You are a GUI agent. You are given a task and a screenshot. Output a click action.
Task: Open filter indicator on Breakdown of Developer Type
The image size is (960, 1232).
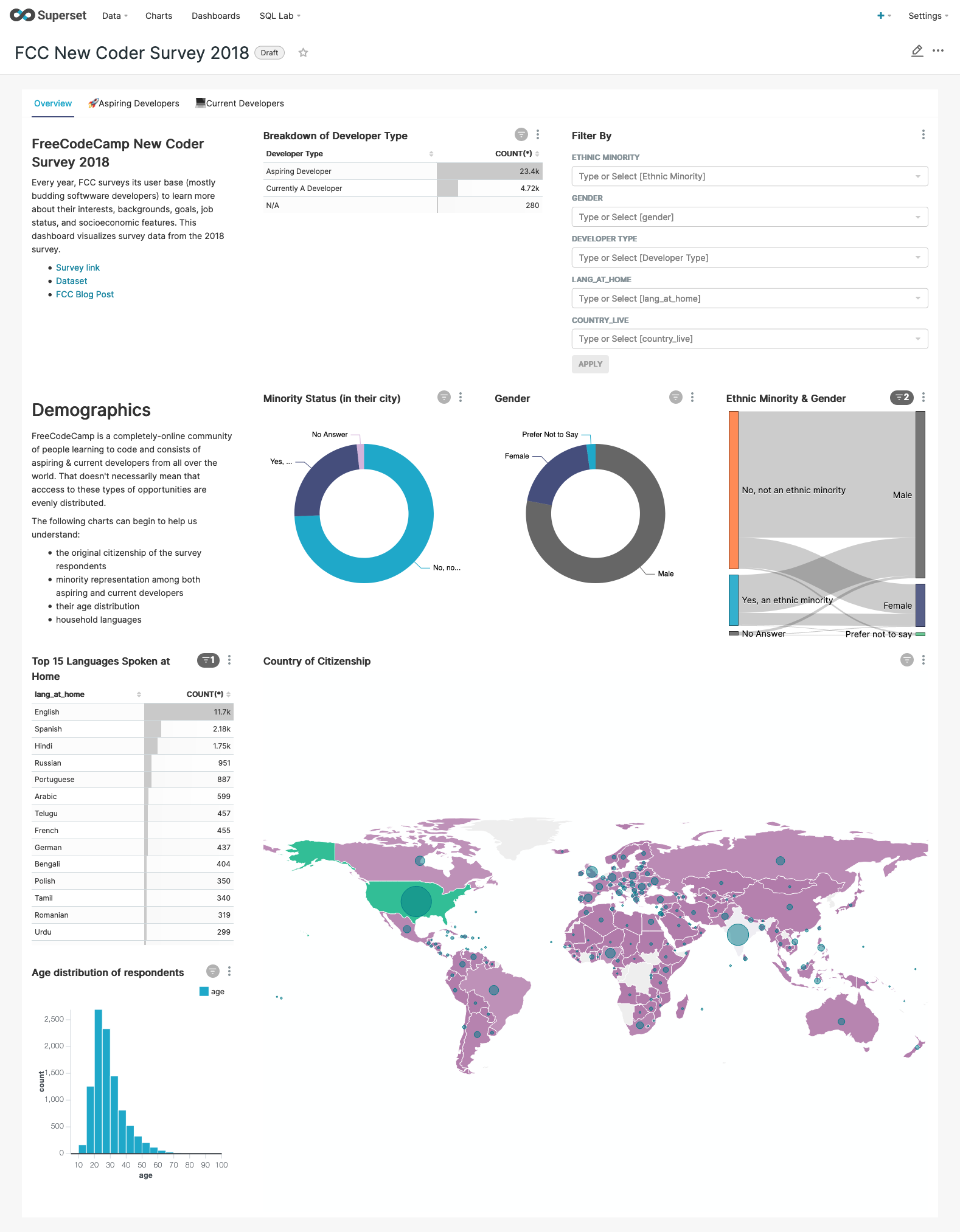(521, 134)
